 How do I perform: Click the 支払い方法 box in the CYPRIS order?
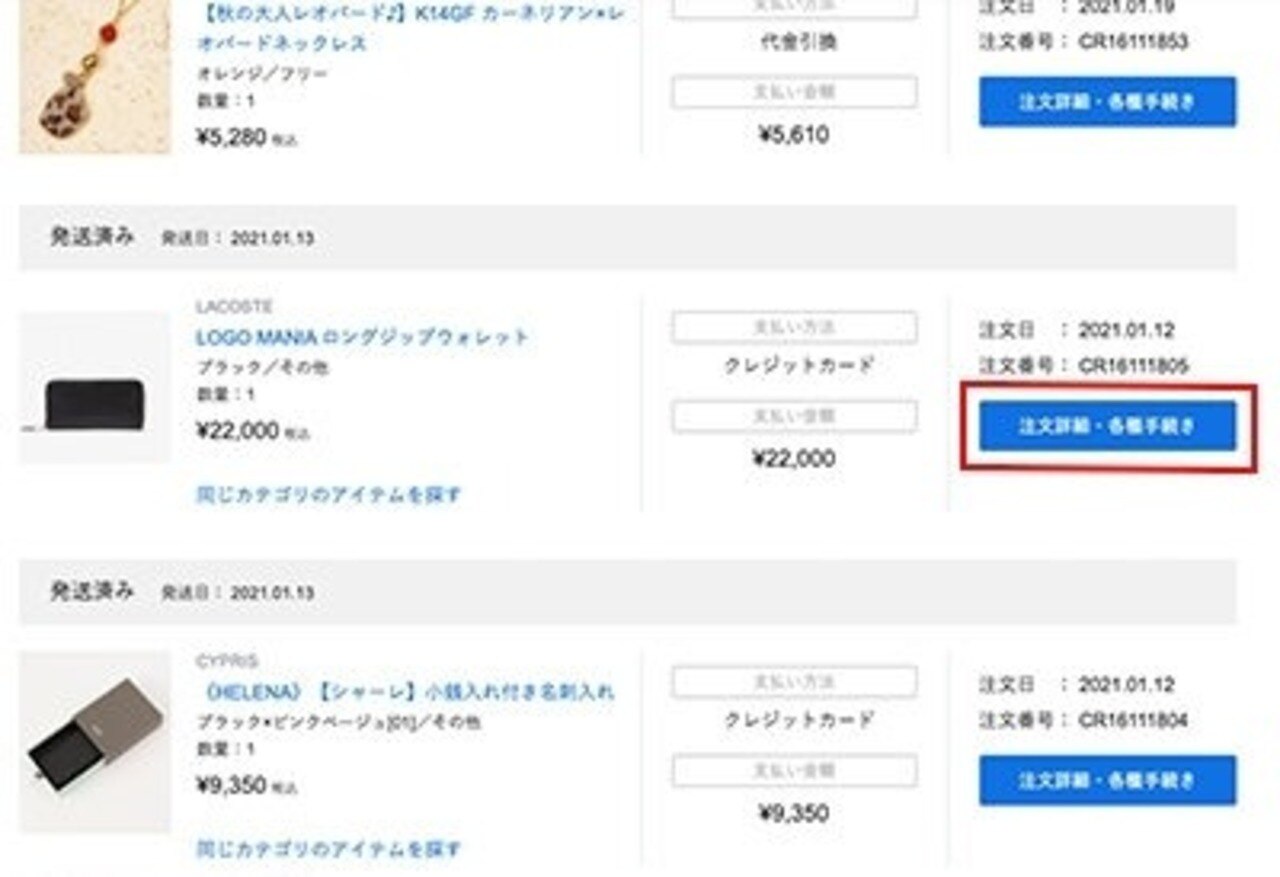[x=794, y=683]
